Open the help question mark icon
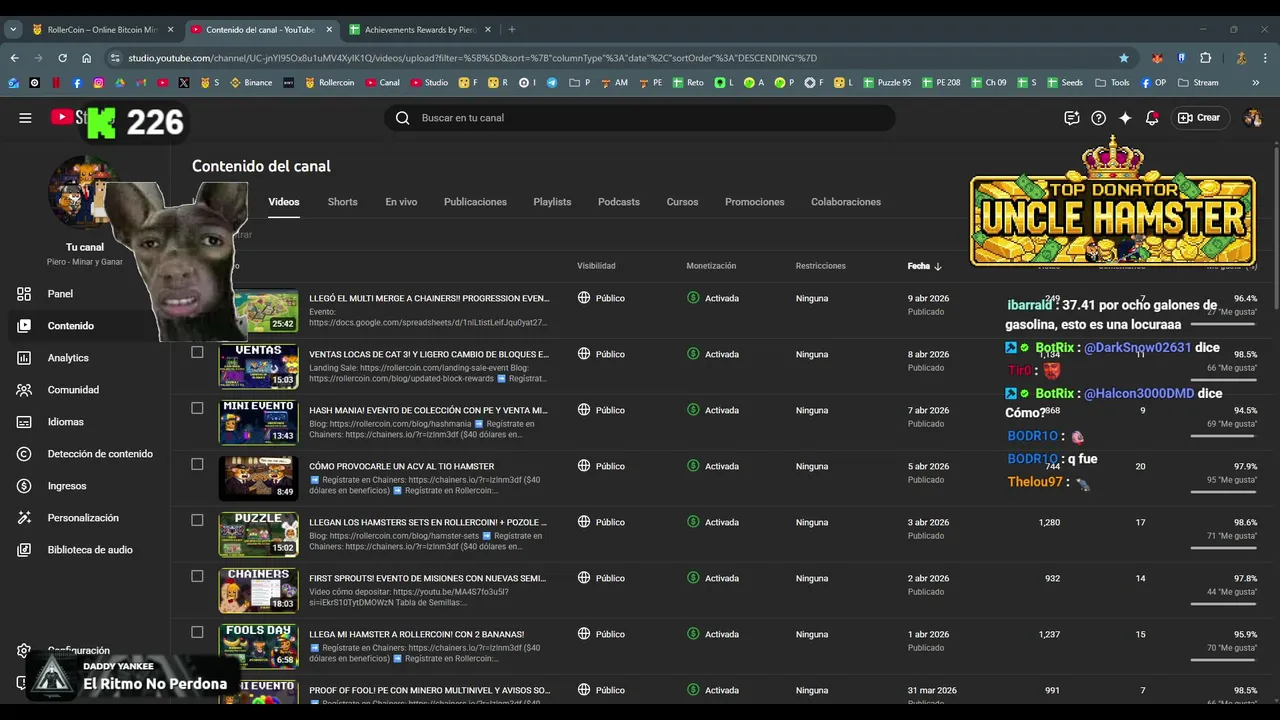This screenshot has width=1280, height=720. [x=1099, y=118]
